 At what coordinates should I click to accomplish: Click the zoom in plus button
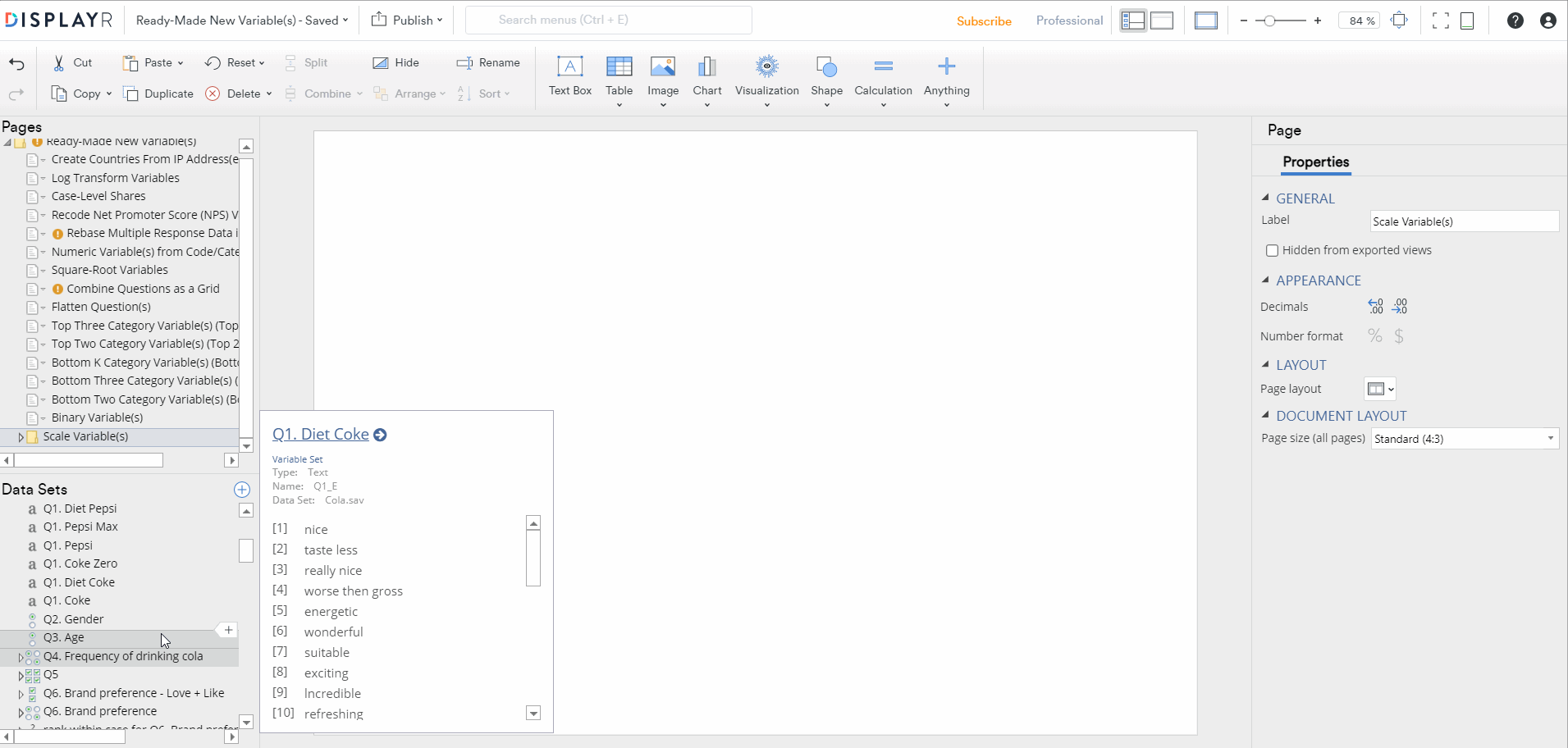click(x=1318, y=21)
